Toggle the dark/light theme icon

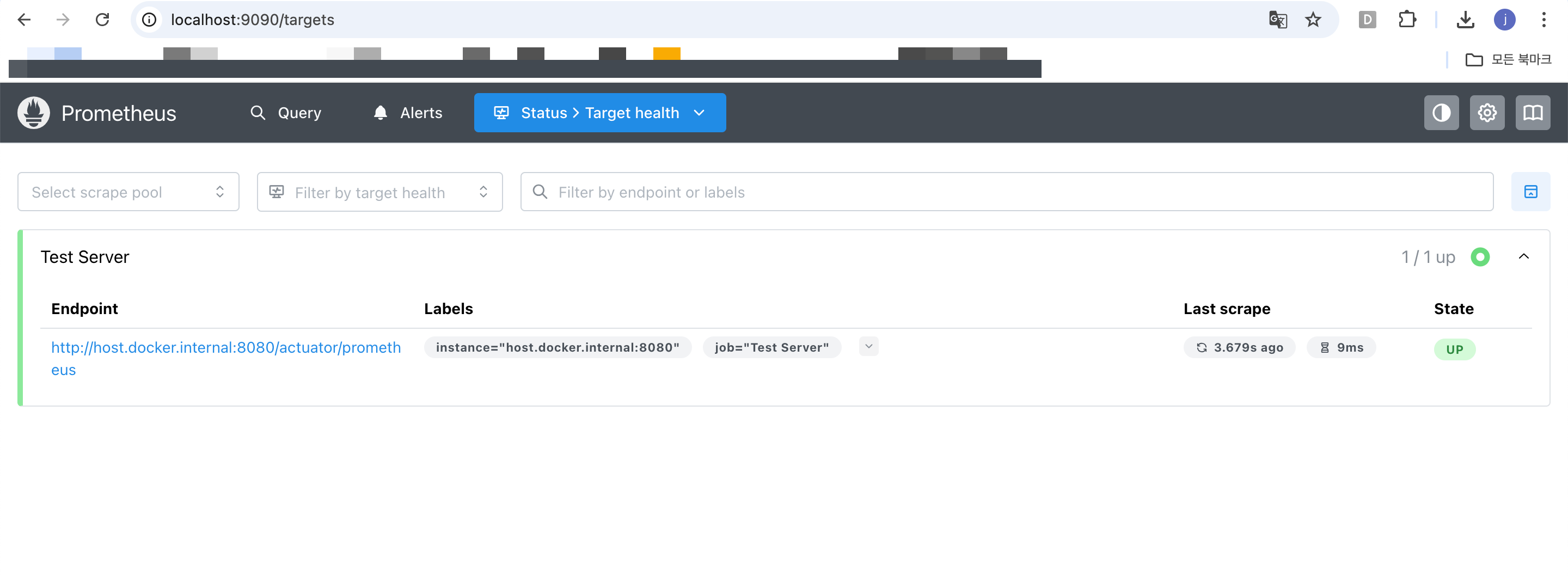click(x=1441, y=113)
